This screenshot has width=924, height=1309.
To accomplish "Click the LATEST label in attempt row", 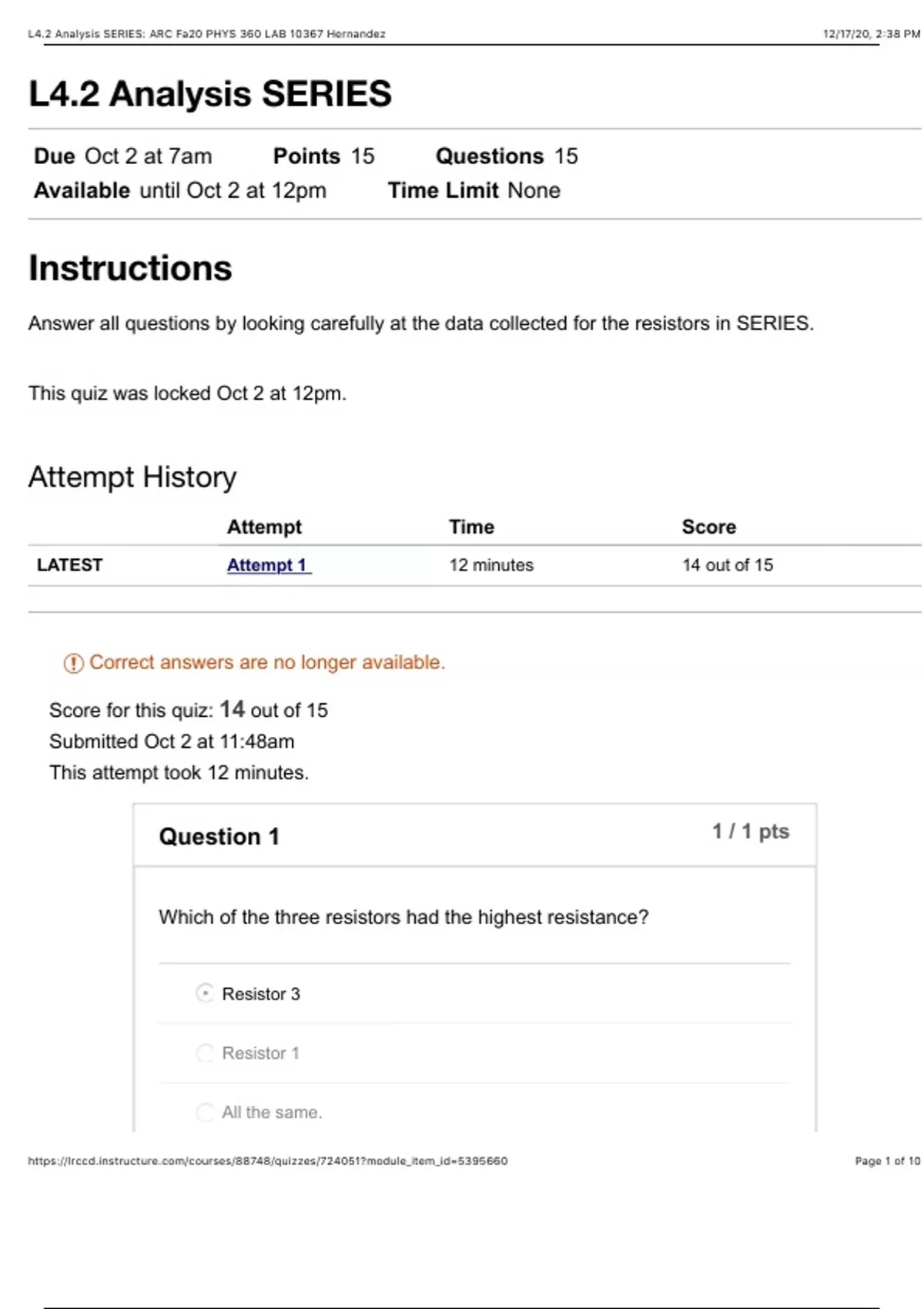I will (69, 565).
